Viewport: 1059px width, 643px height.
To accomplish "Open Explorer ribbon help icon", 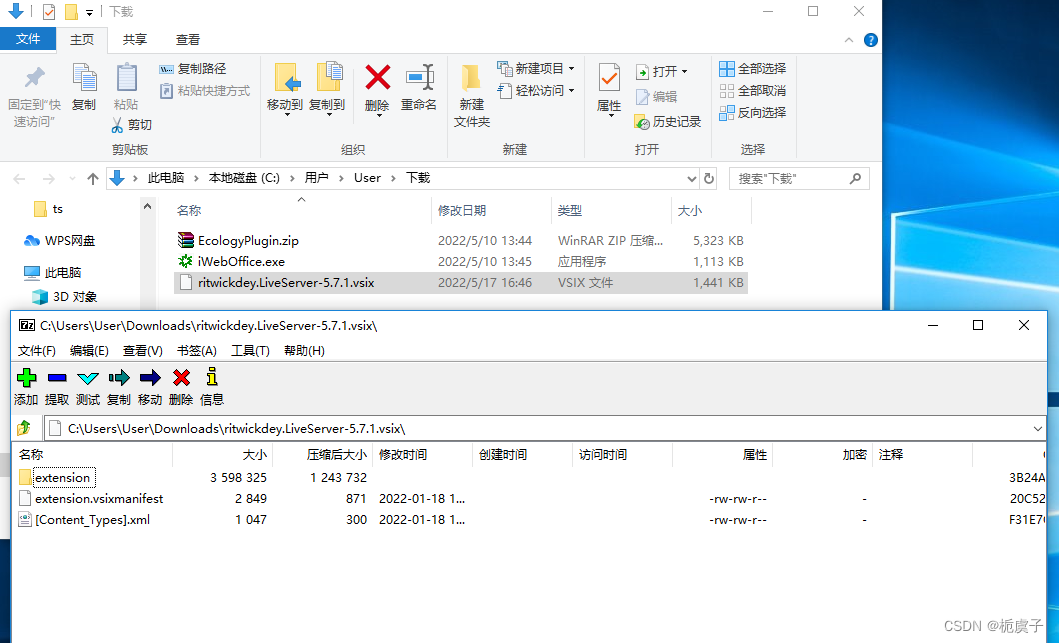I will (871, 41).
